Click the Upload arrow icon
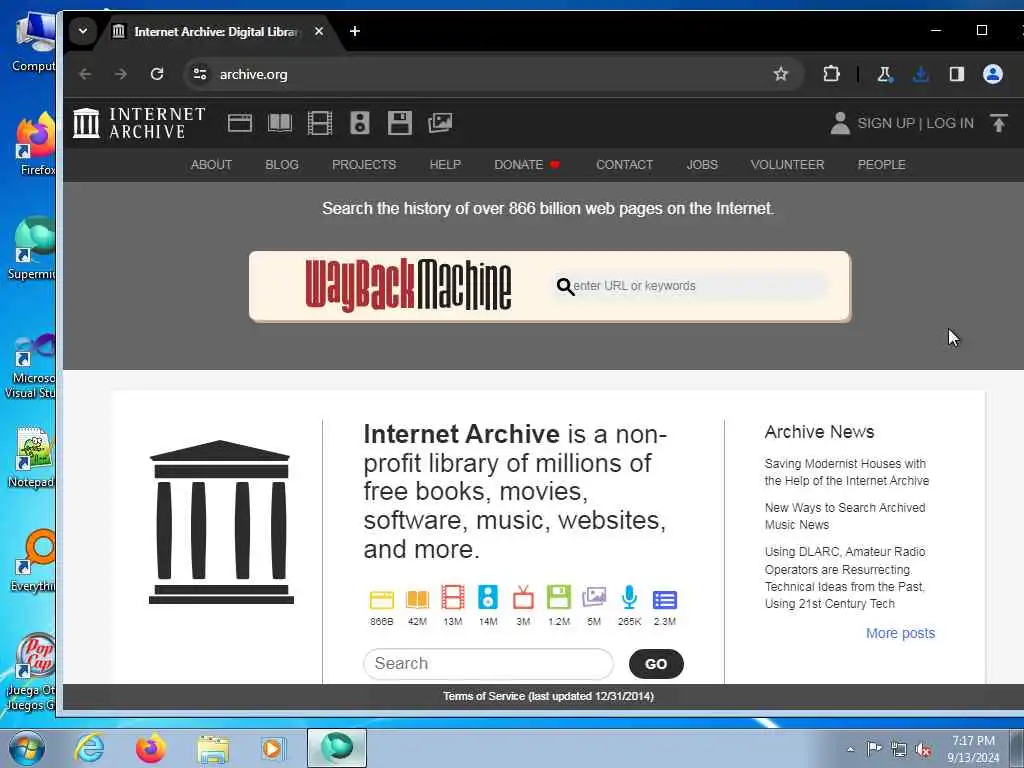This screenshot has height=768, width=1024. 999,123
